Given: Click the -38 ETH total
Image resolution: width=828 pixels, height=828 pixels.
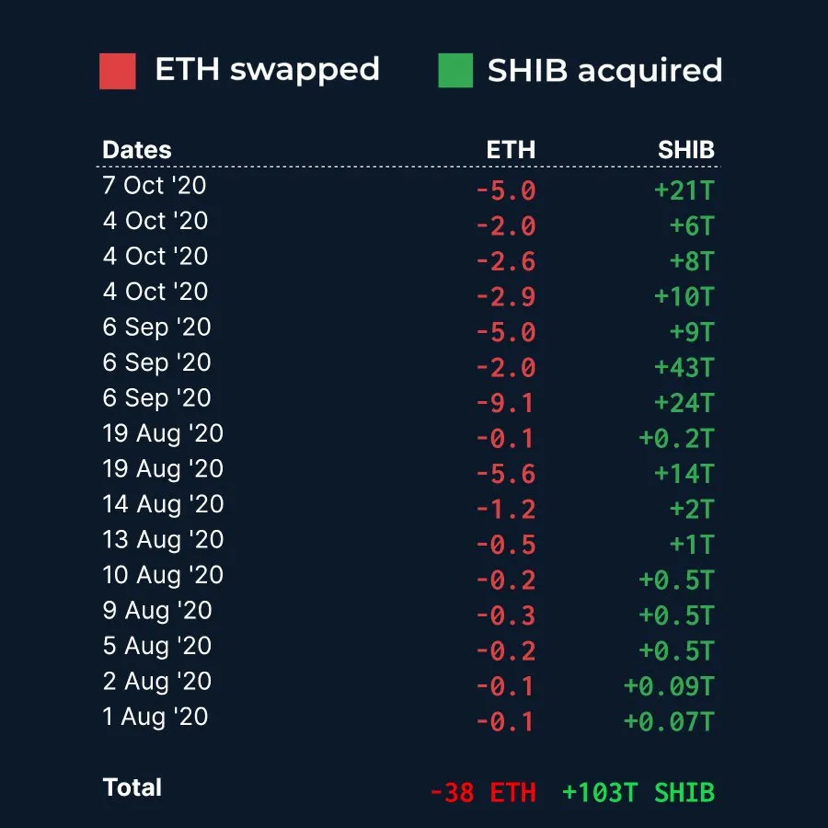Looking at the screenshot, I should [x=483, y=793].
